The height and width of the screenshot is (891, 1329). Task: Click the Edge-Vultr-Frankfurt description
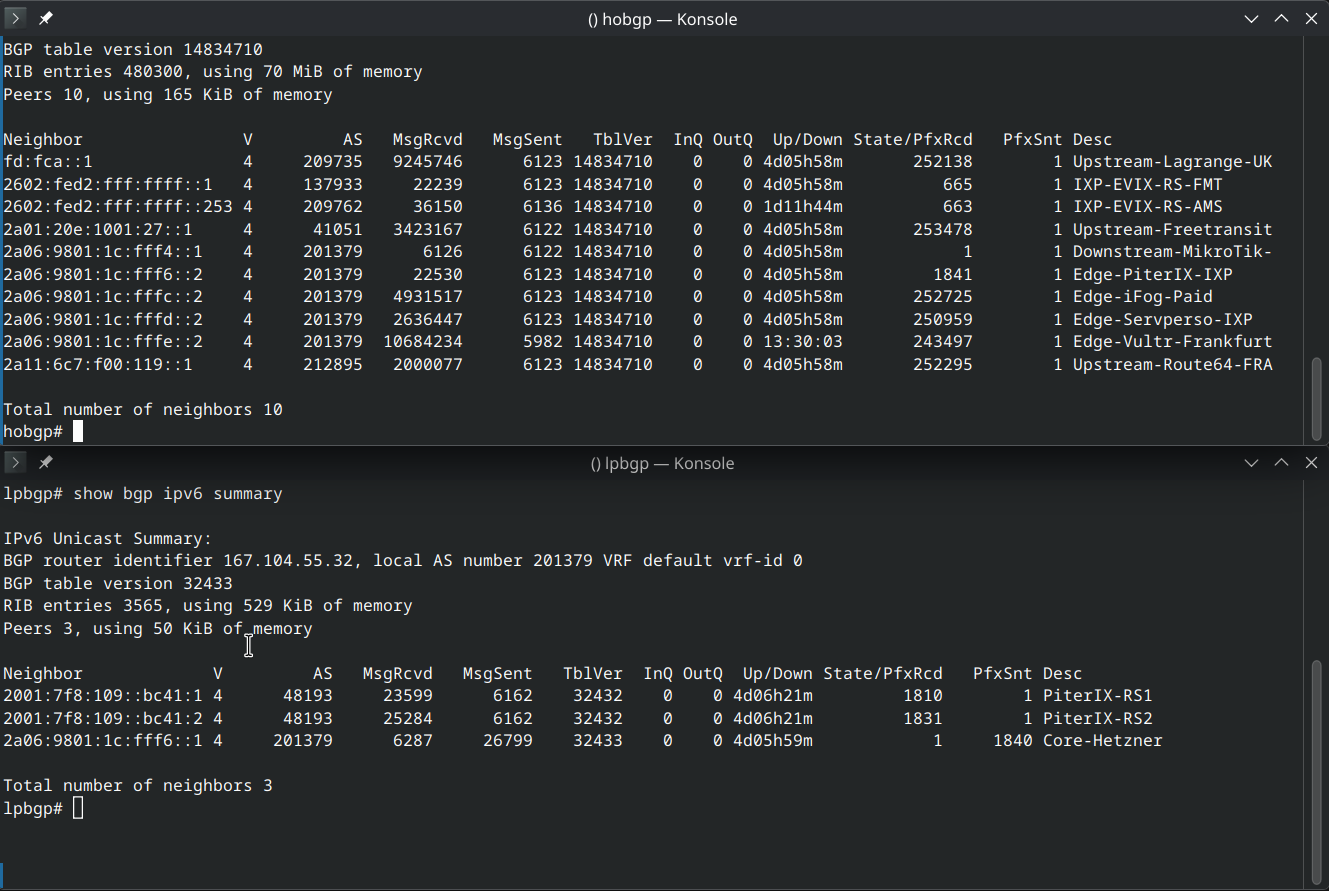tap(1173, 342)
